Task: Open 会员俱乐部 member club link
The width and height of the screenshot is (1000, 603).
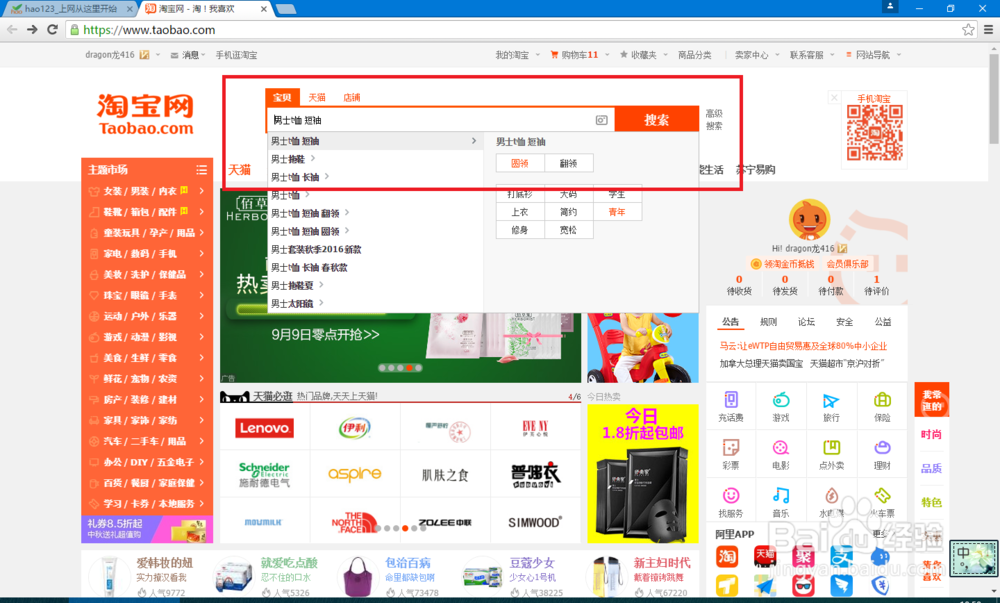Action: [x=847, y=264]
